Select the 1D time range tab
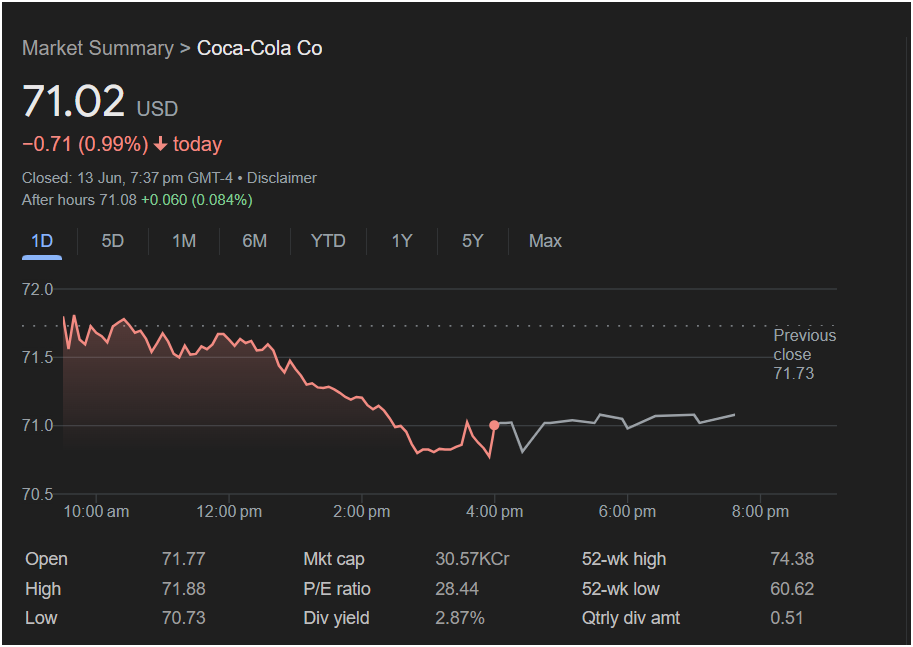Viewport: 913px width, 647px height. [42, 241]
